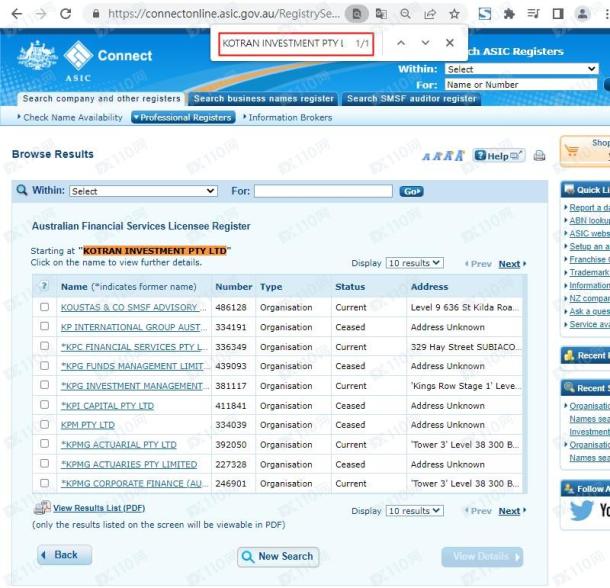The width and height of the screenshot is (610, 588).
Task: Tick checkbox for KPG INVESTMENT MANAGEMENT
Action: (x=44, y=384)
